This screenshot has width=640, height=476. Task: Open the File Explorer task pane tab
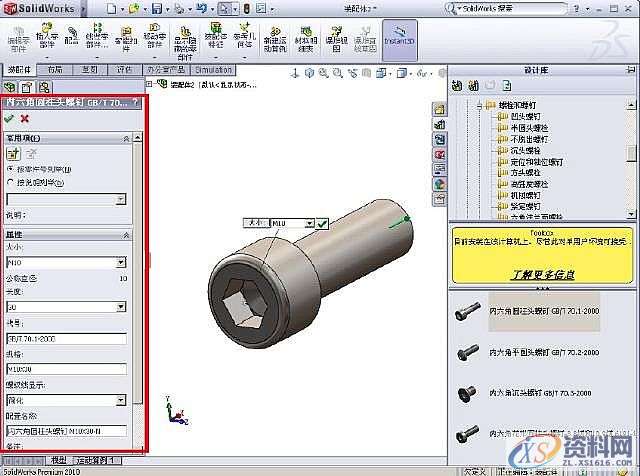[x=439, y=139]
